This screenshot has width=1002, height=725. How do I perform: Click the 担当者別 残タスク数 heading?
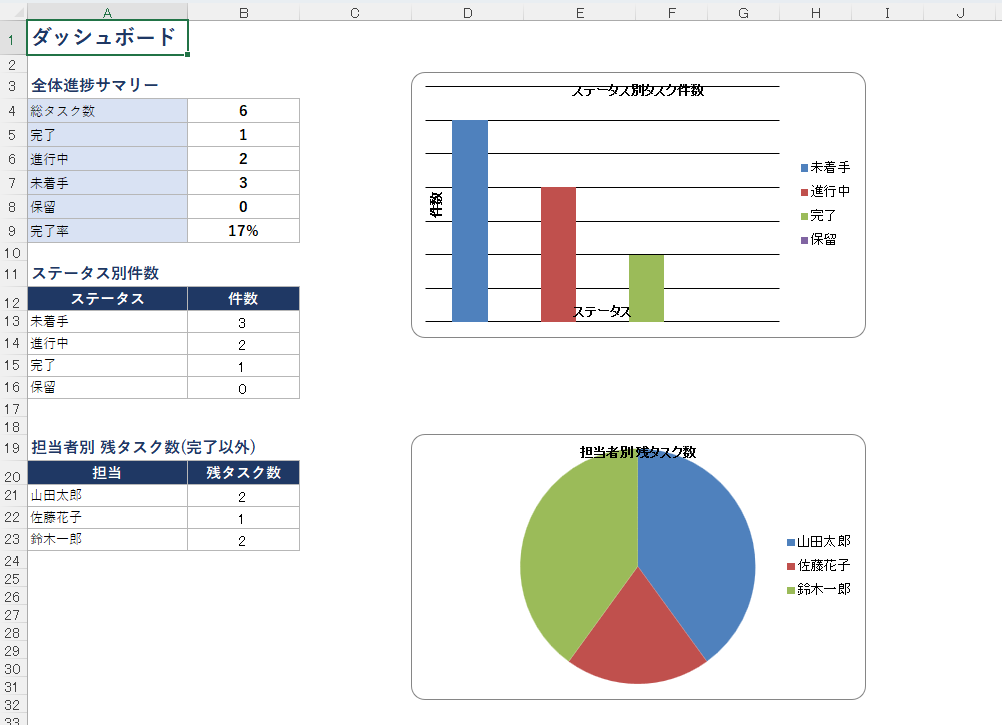144,447
